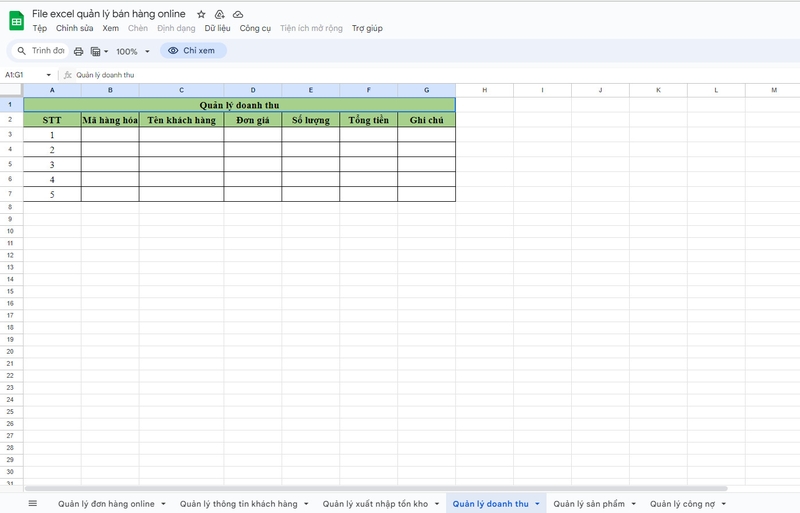Viewport: 800px width, 513px height.
Task: Open 'Quản lý công nợ' tab arrow
Action: (723, 504)
